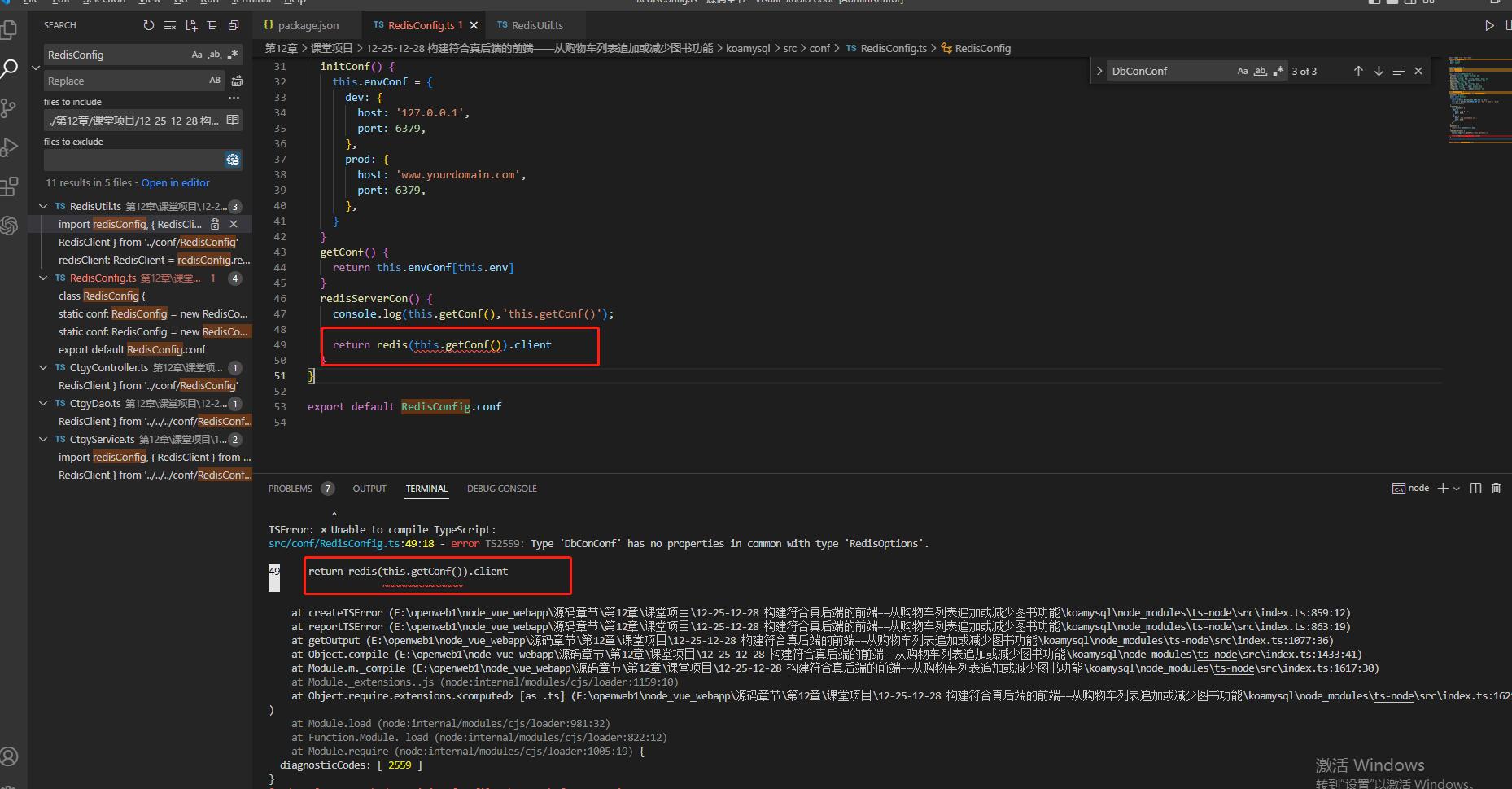Image resolution: width=1512 pixels, height=789 pixels.
Task: Open the Extensions view
Action: pyautogui.click(x=9, y=186)
